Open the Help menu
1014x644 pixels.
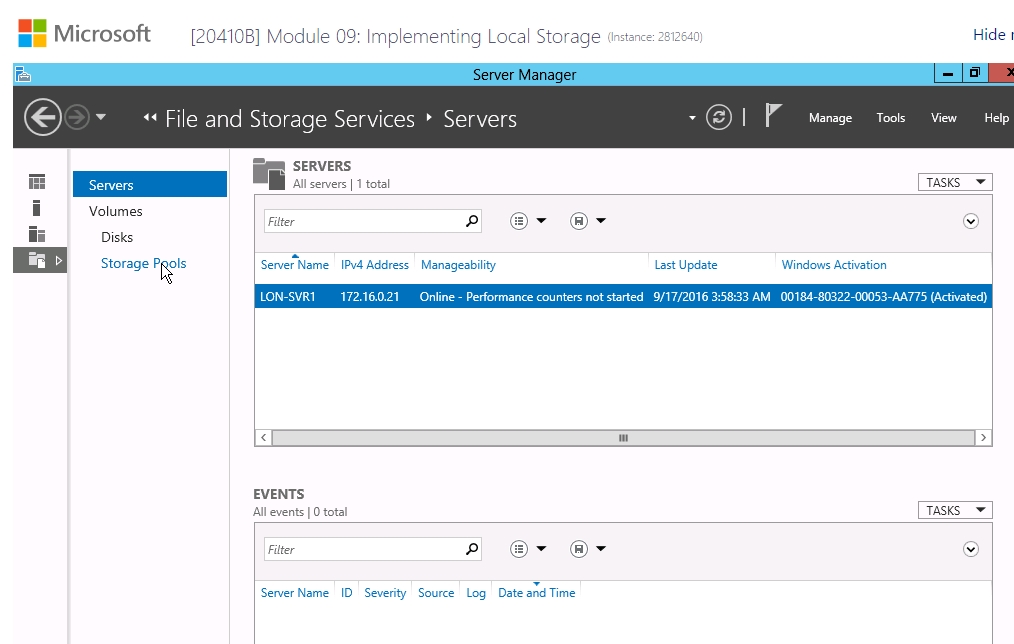tap(996, 118)
